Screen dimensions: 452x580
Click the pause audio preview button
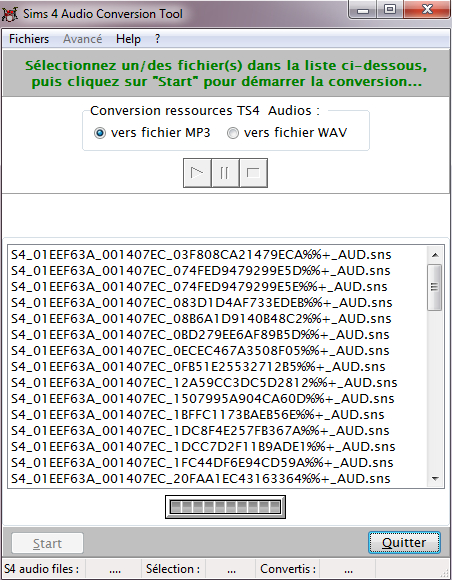coord(225,173)
